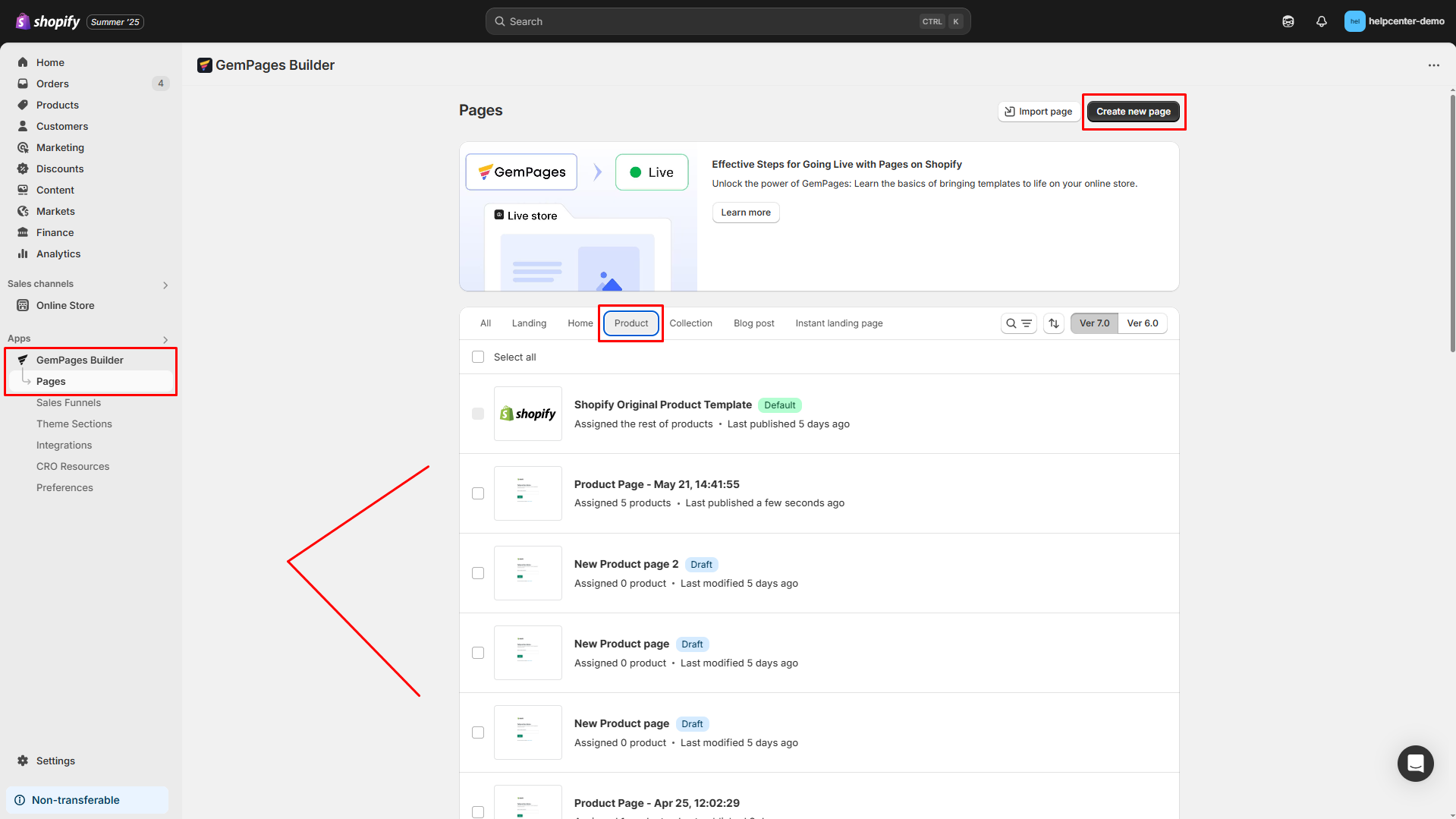Open the GemPages Builder app in sidebar
The image size is (1456, 819).
[80, 359]
